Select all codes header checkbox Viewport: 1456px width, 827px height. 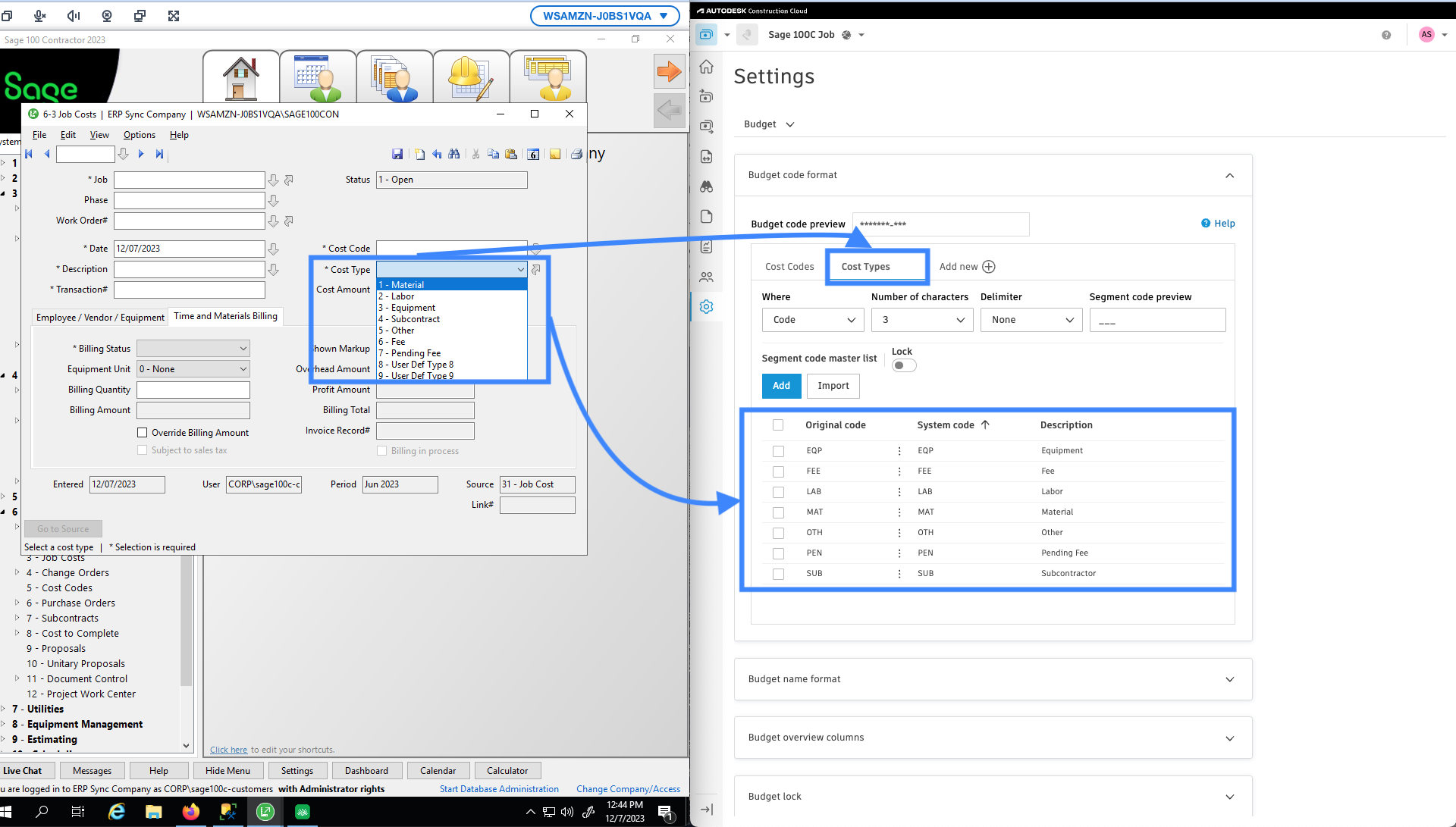778,425
